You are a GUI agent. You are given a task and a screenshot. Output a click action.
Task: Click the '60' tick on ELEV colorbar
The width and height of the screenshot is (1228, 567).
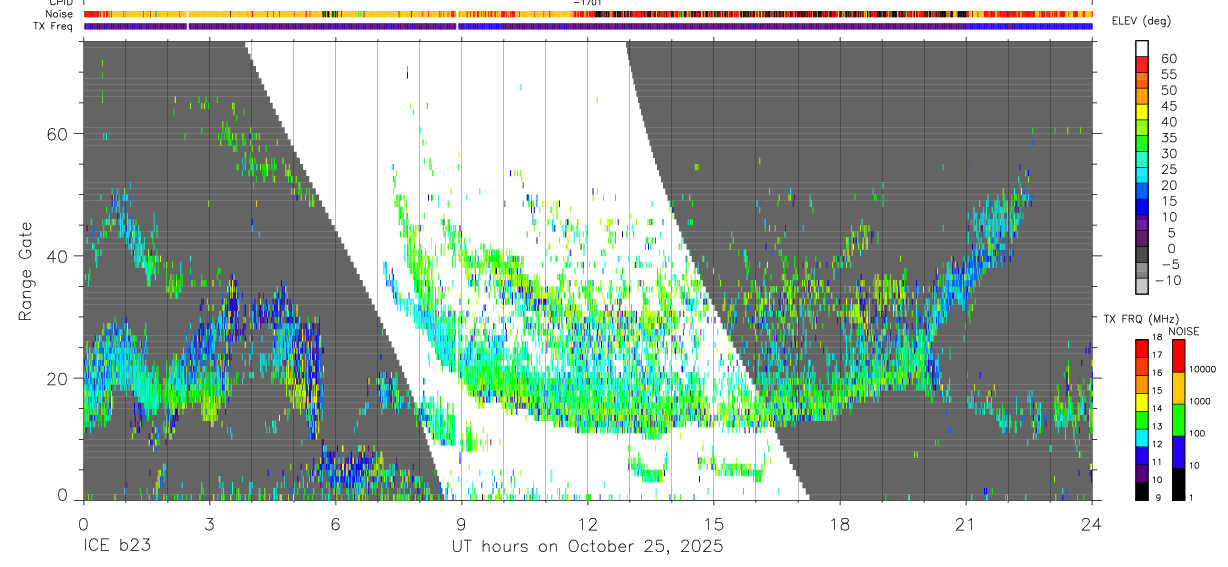[1168, 59]
